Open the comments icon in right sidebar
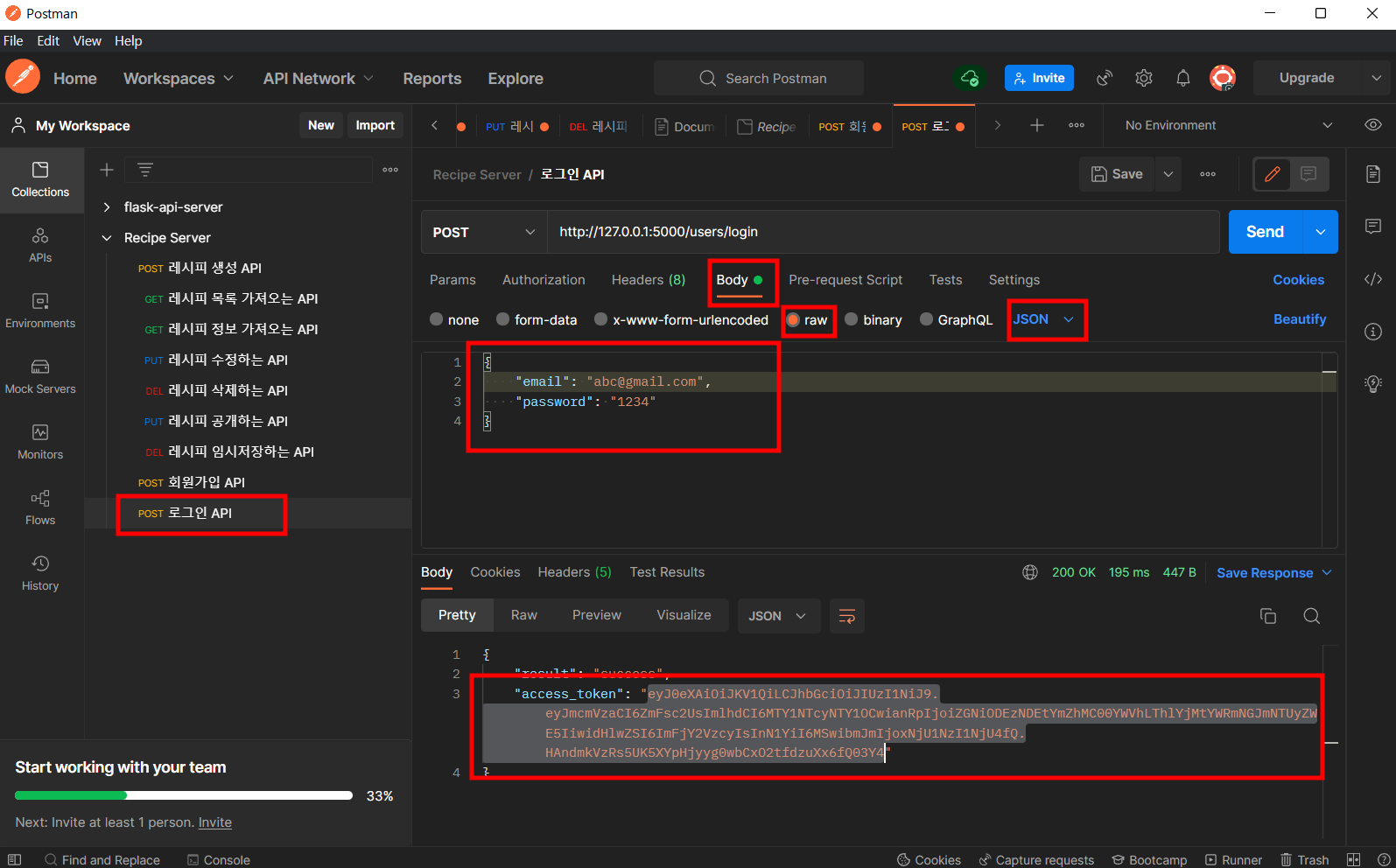Image resolution: width=1396 pixels, height=868 pixels. [1373, 227]
